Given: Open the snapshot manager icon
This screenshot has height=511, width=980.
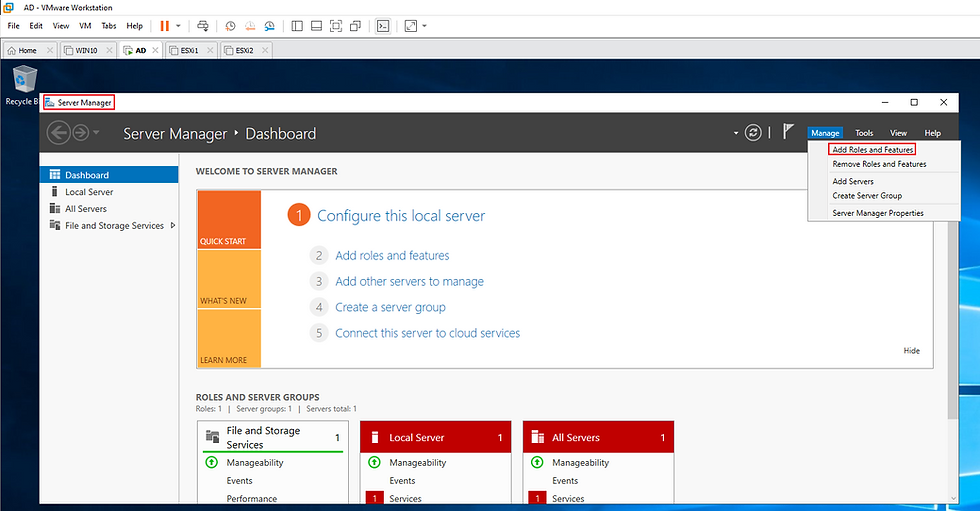Looking at the screenshot, I should click(269, 26).
